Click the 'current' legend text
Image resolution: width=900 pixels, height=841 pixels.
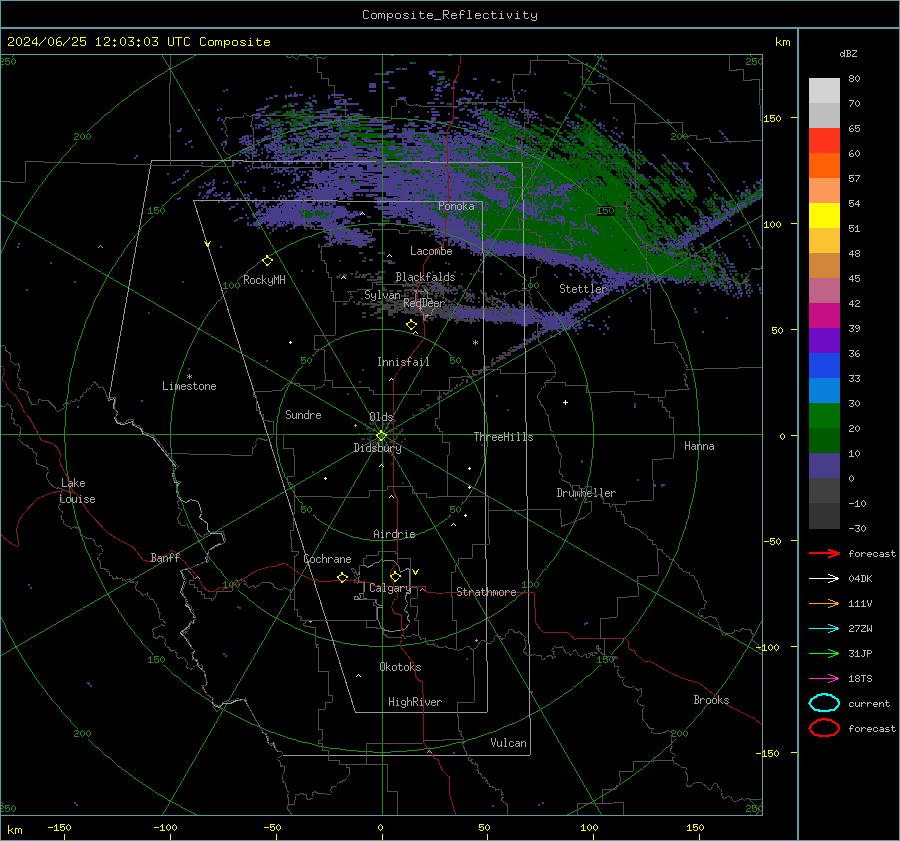point(869,703)
